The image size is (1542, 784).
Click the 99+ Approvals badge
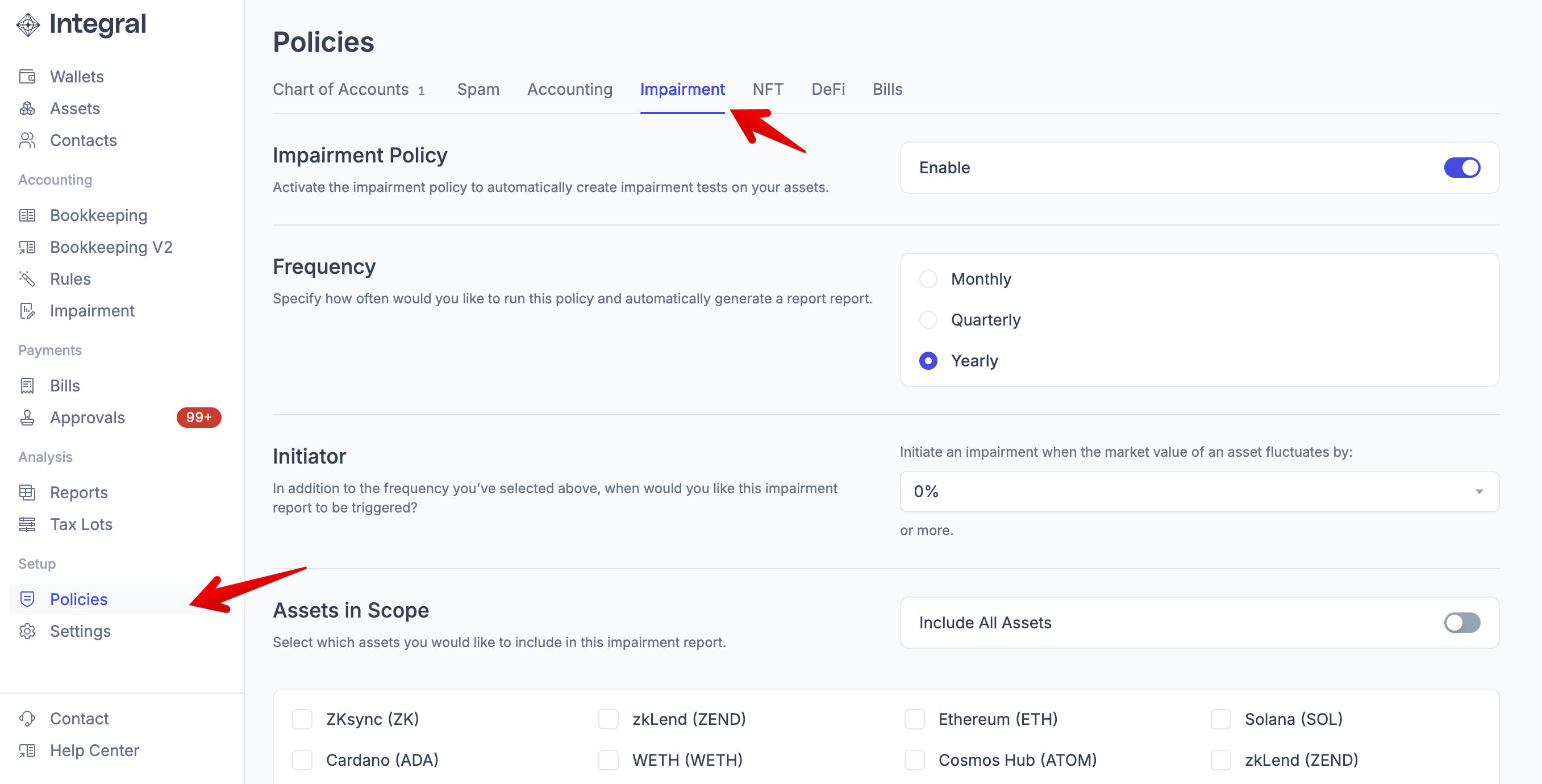pyautogui.click(x=199, y=417)
